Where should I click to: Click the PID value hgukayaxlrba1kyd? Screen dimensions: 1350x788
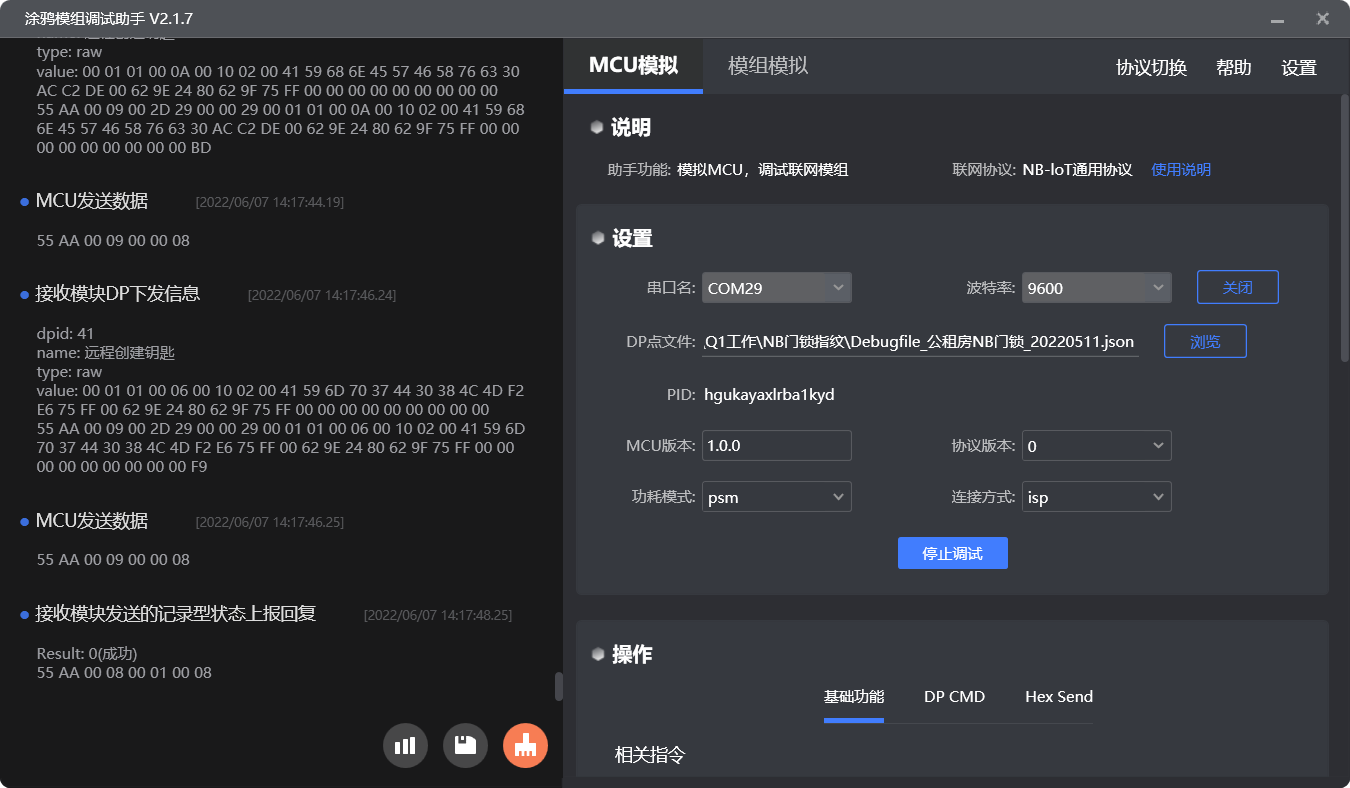coord(769,395)
